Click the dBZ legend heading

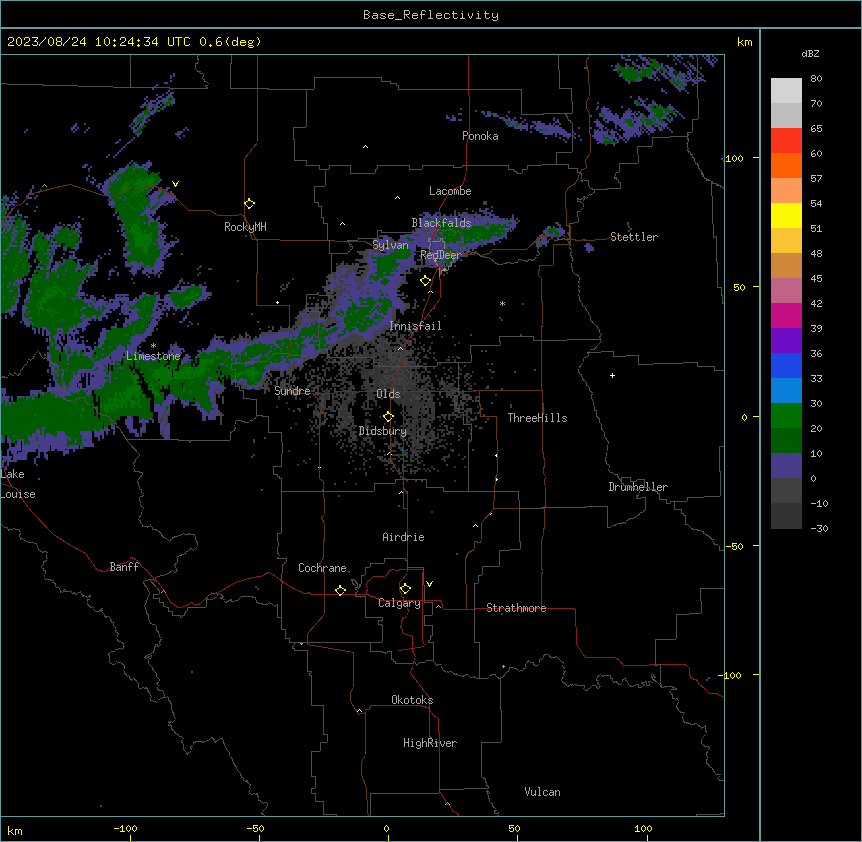click(810, 53)
